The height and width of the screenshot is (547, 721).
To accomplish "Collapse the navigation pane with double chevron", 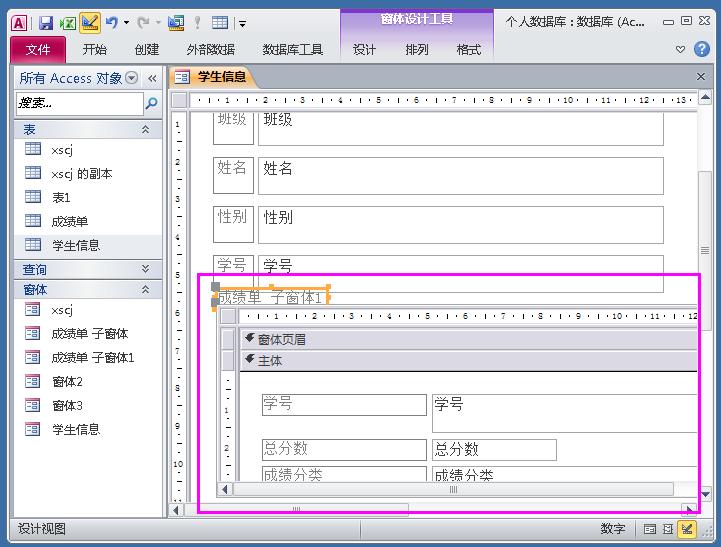I will pos(152,79).
